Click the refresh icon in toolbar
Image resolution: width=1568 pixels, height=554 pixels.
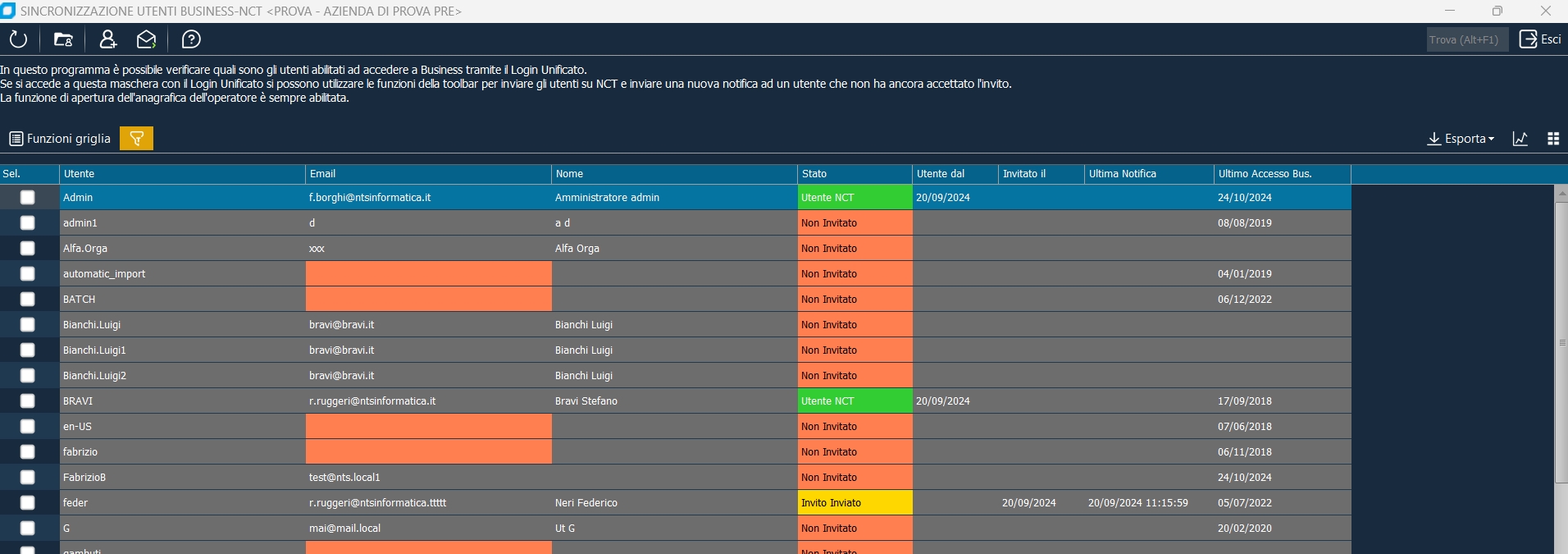click(x=18, y=39)
